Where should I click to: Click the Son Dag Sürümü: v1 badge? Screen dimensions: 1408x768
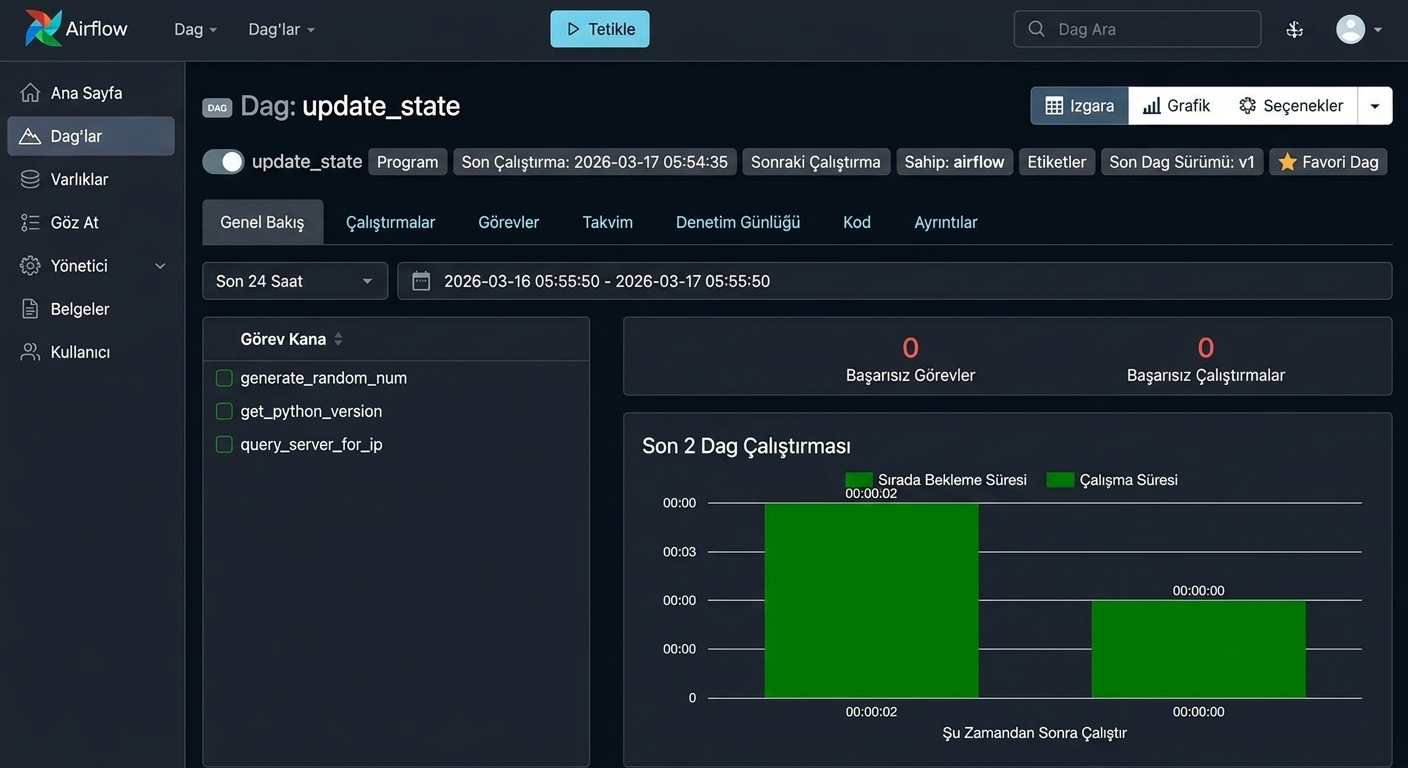(1182, 162)
